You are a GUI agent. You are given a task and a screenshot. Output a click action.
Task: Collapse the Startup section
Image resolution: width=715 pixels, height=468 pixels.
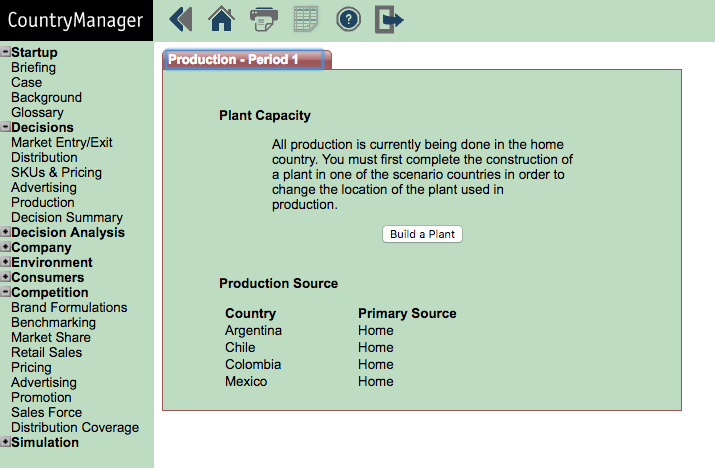click(5, 52)
